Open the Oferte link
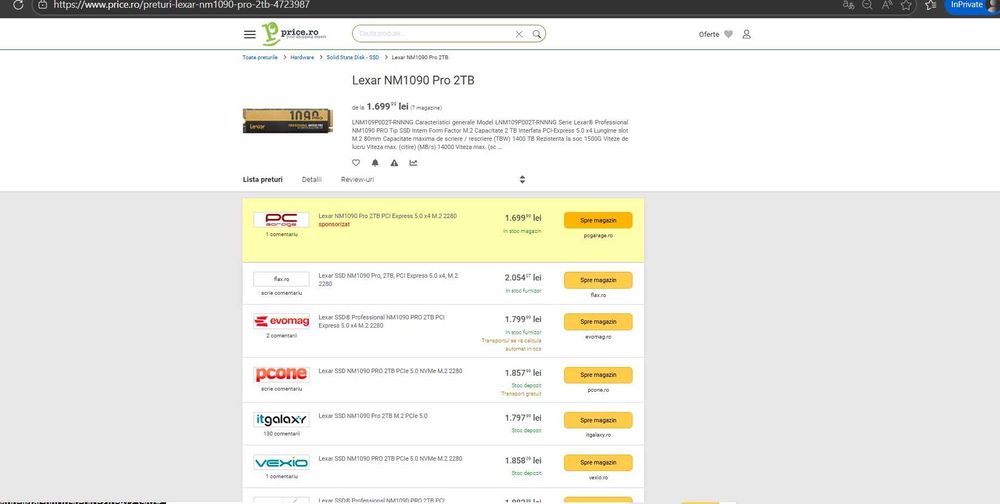Screen dimensions: 1000x504 pos(709,34)
